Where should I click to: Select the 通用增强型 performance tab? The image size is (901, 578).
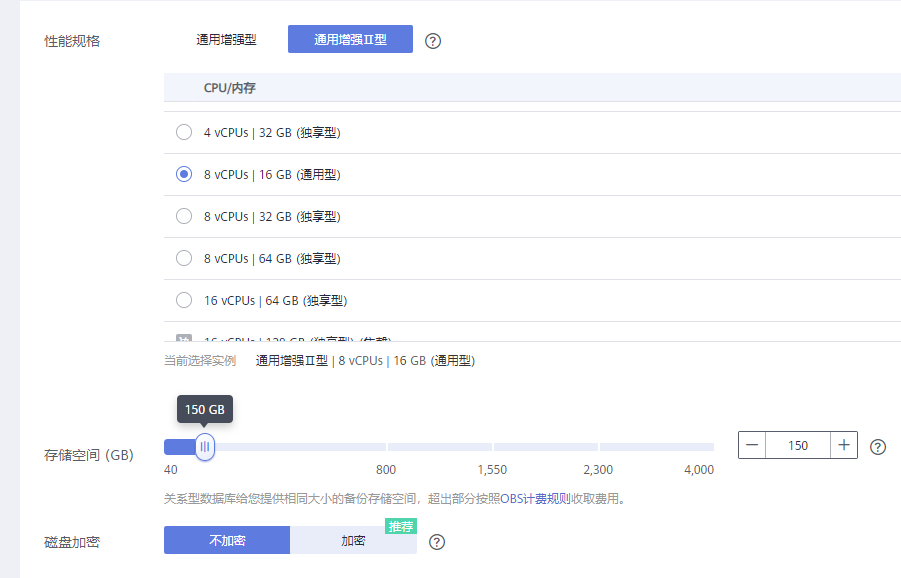click(x=226, y=40)
